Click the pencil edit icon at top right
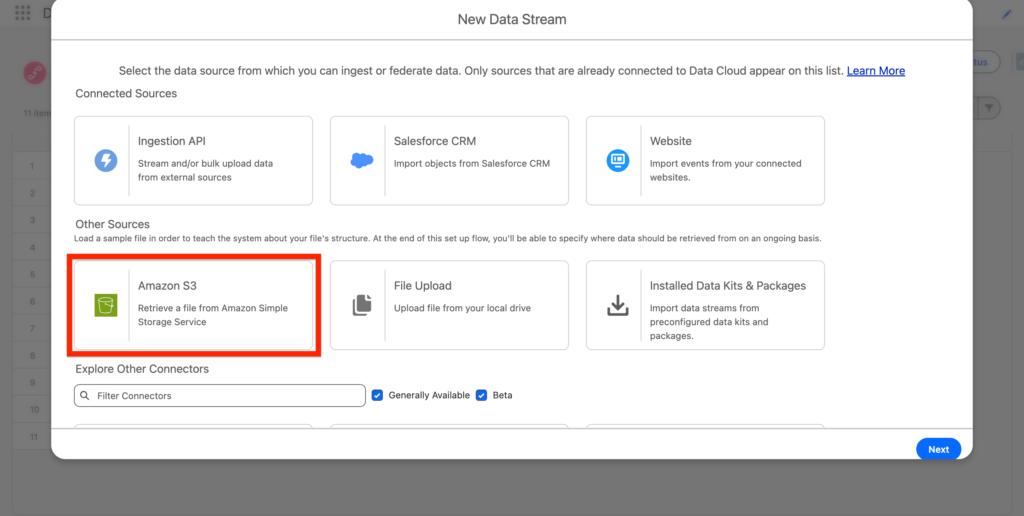This screenshot has width=1024, height=516. point(1006,14)
